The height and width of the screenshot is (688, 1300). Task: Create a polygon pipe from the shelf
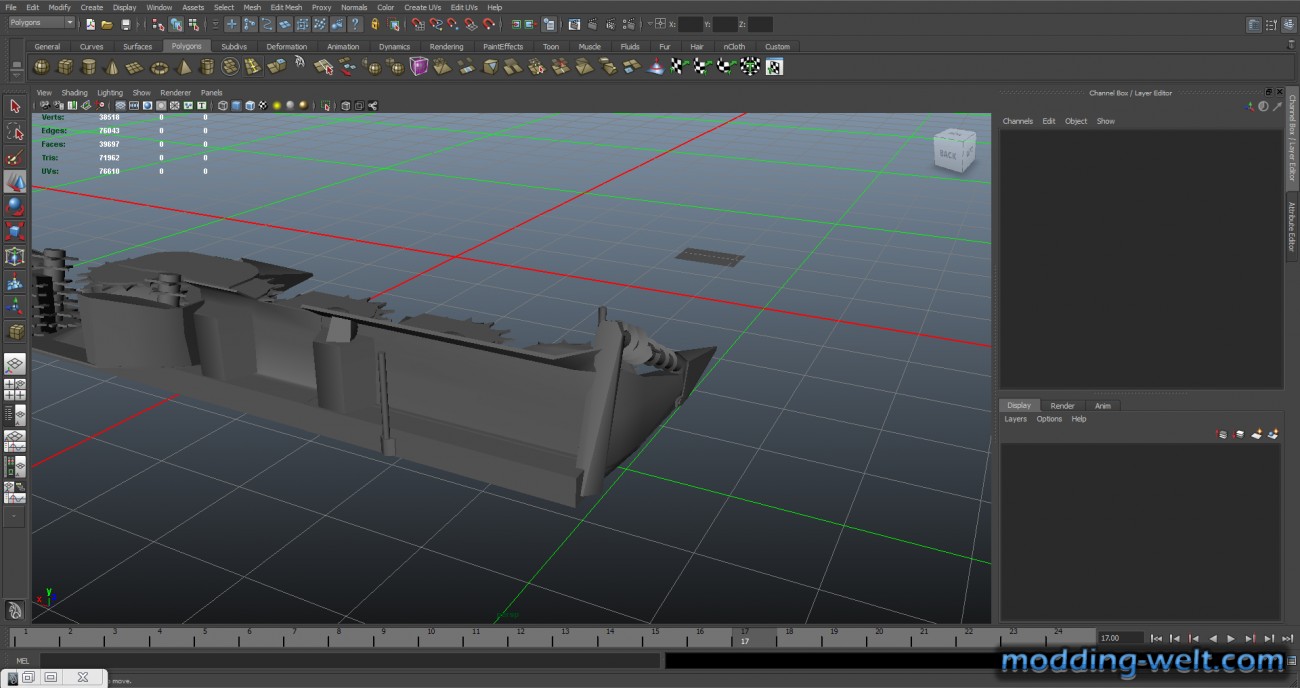(207, 67)
